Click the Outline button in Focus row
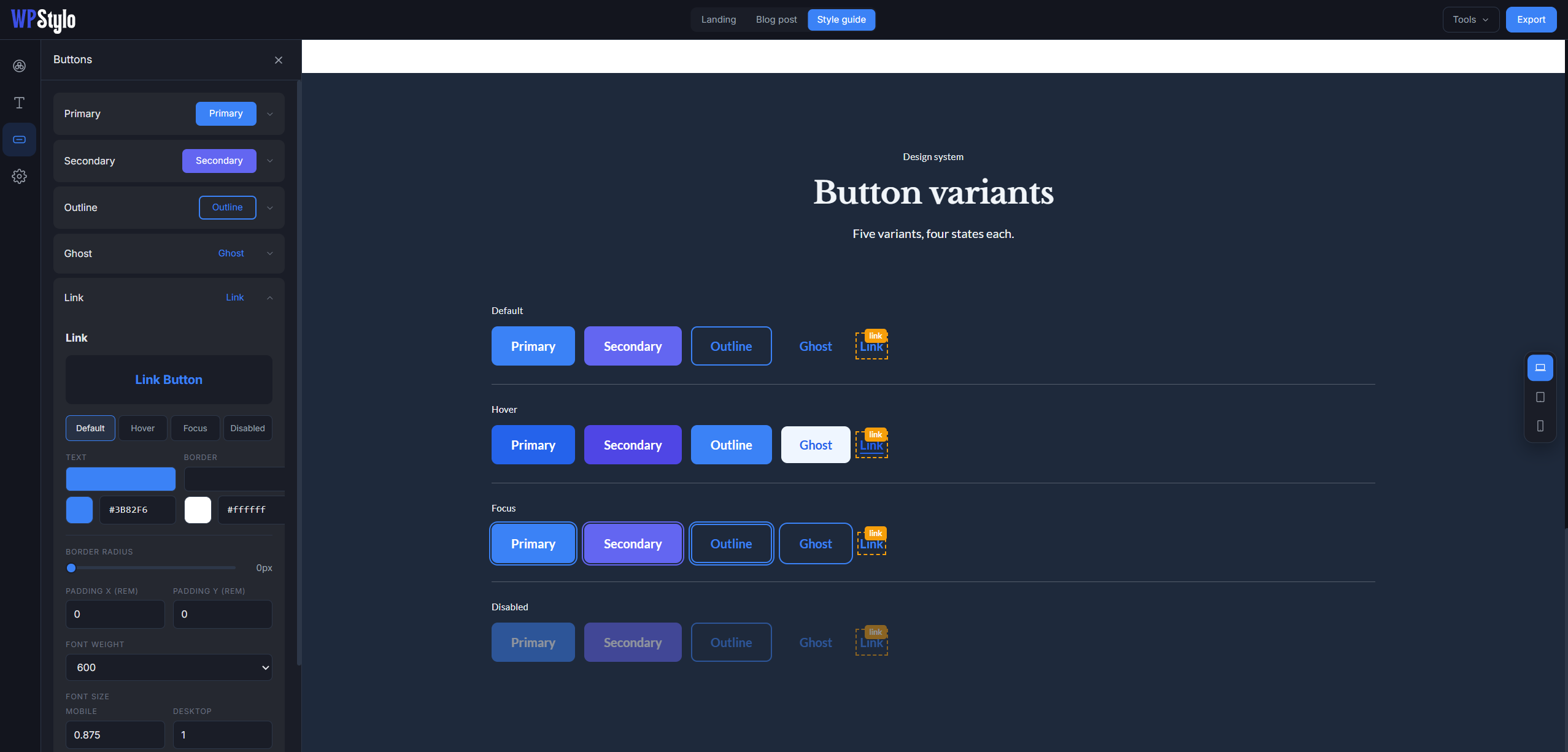This screenshot has width=1568, height=752. tap(731, 543)
